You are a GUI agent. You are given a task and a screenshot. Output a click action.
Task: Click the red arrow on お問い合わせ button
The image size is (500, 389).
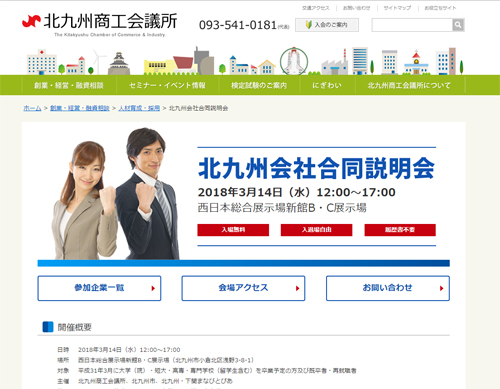click(442, 288)
